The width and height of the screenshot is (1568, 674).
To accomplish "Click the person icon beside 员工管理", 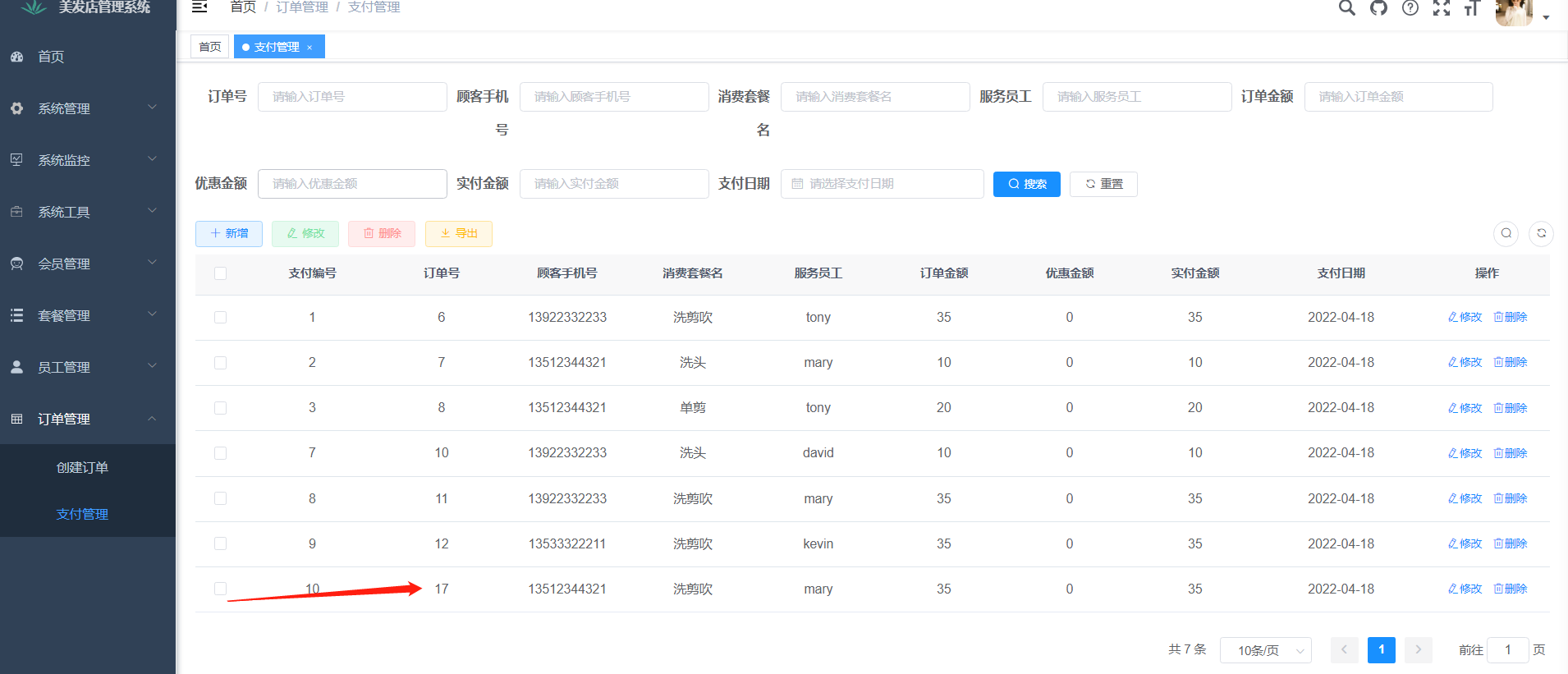I will tap(16, 367).
